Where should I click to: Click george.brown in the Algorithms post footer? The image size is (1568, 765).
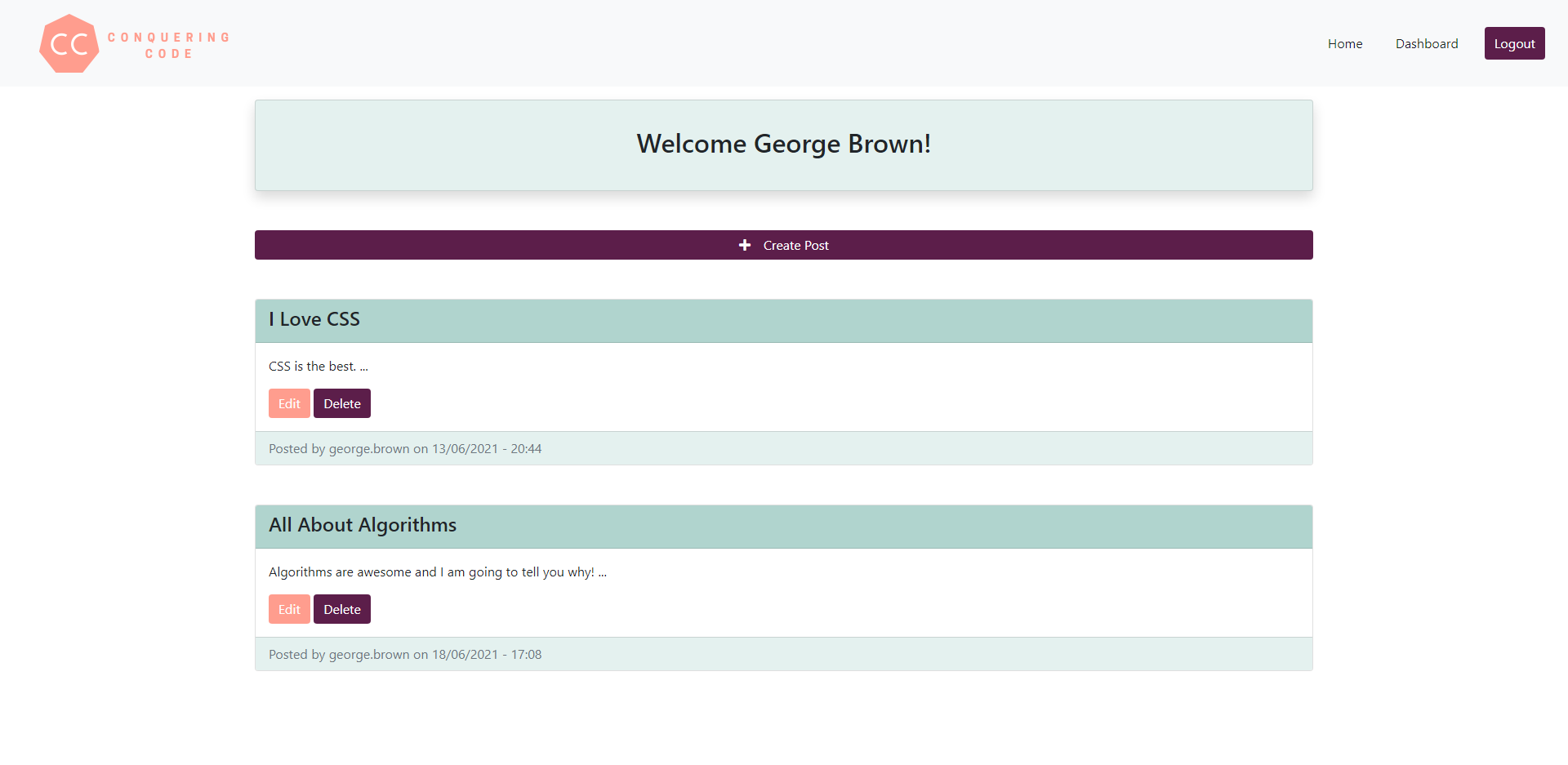[368, 655]
